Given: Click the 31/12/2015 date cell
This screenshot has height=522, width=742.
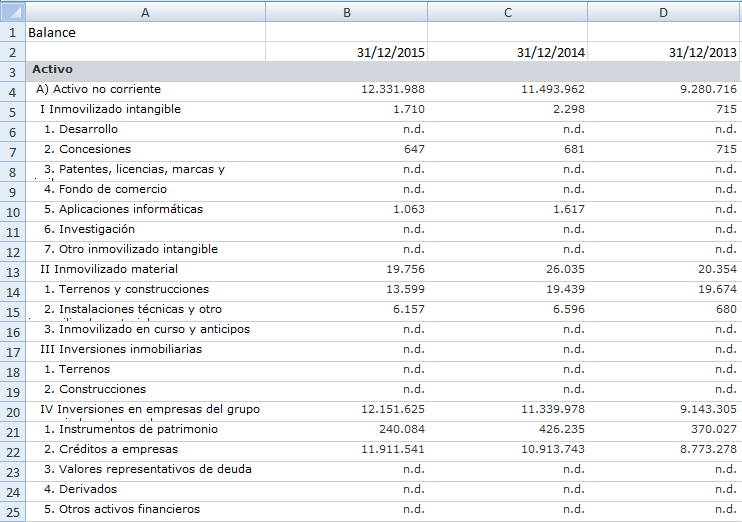Looking at the screenshot, I should 346,52.
